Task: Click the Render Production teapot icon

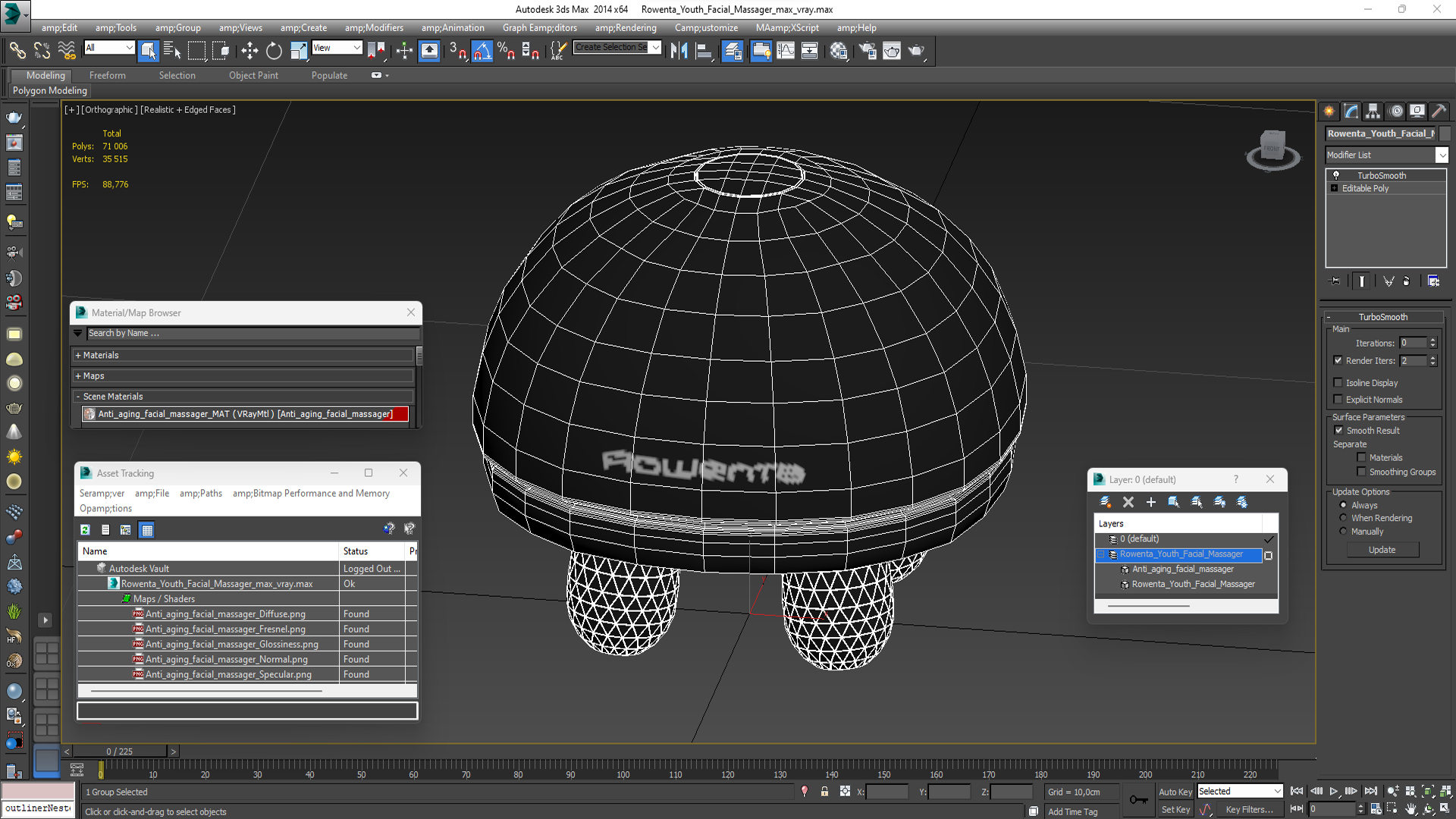Action: click(917, 51)
